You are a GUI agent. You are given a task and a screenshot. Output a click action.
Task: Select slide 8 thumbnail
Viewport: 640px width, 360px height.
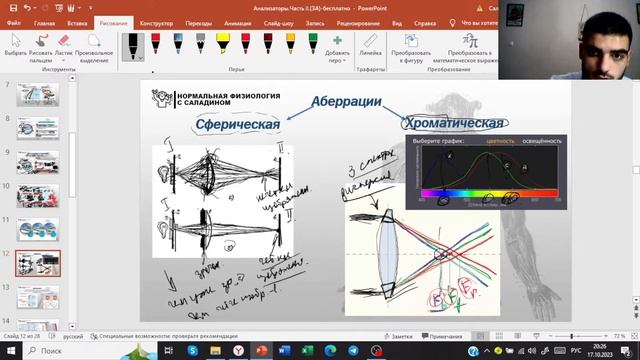38,129
